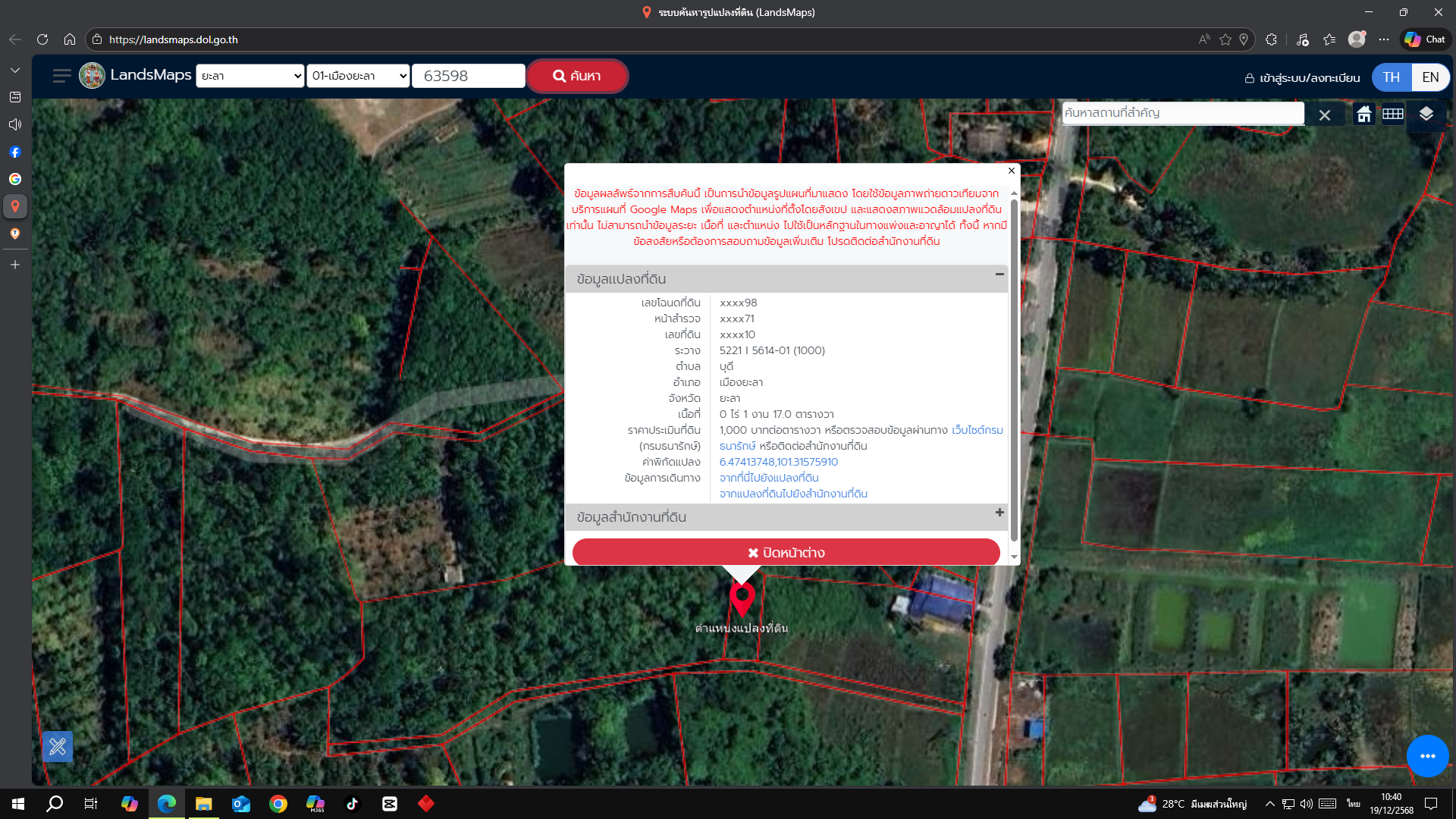Open the province dropdown showing ยะลา
Viewport: 1456px width, 819px height.
[250, 76]
